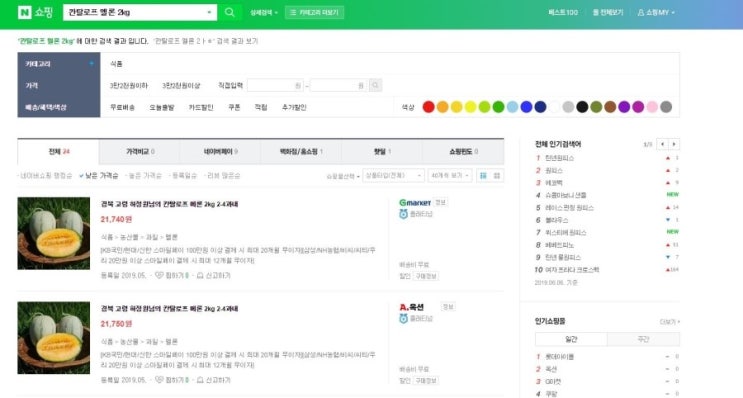The height and width of the screenshot is (398, 743).
Task: Sort by 등록일순
Action: tap(184, 176)
